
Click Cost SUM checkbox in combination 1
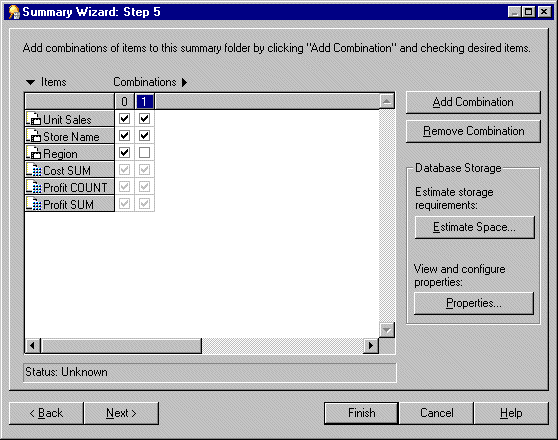[x=144, y=170]
